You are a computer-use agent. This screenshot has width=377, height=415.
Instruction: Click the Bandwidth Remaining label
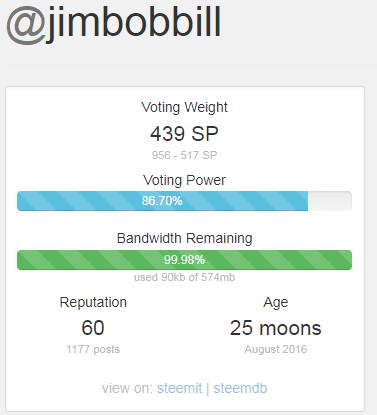(x=184, y=238)
